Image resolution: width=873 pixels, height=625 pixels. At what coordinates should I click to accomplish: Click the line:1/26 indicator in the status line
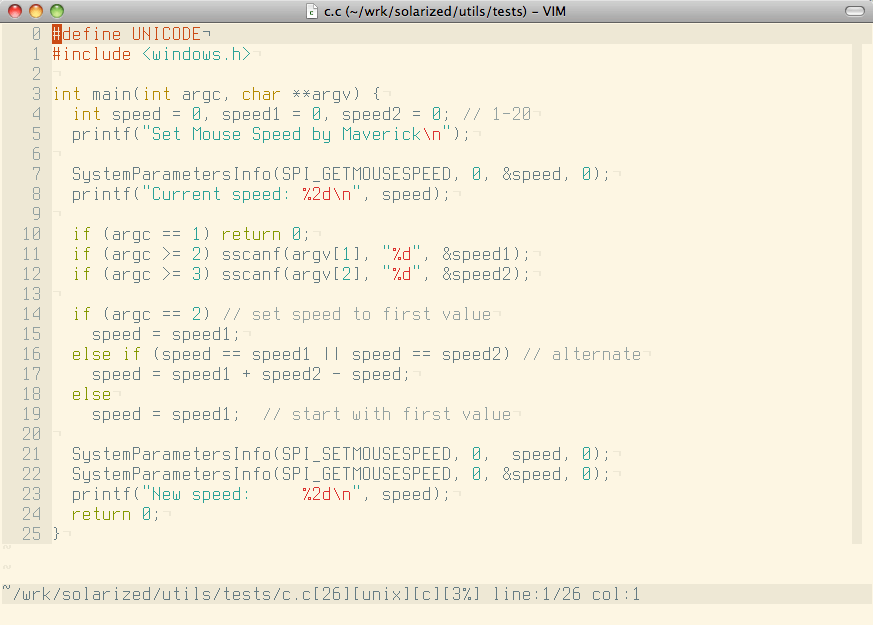pos(537,595)
